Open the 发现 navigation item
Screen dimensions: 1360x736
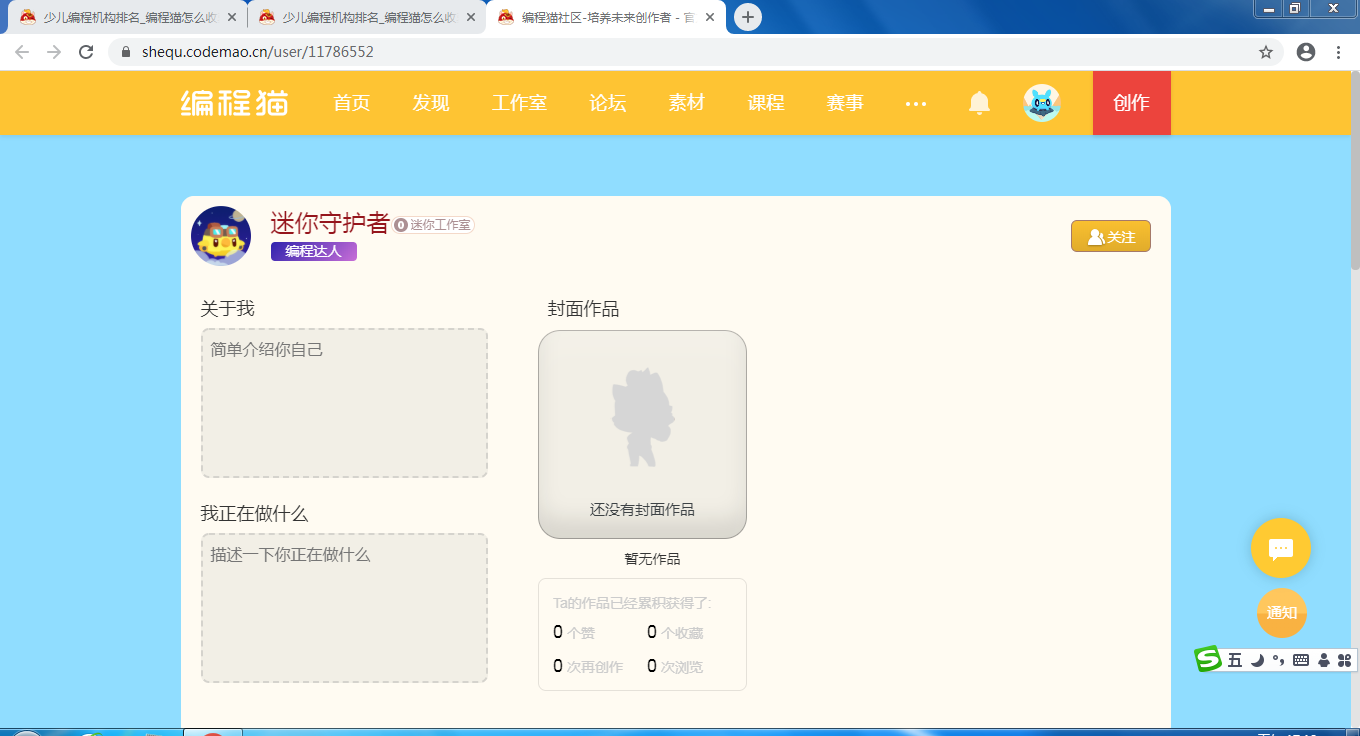tap(431, 103)
